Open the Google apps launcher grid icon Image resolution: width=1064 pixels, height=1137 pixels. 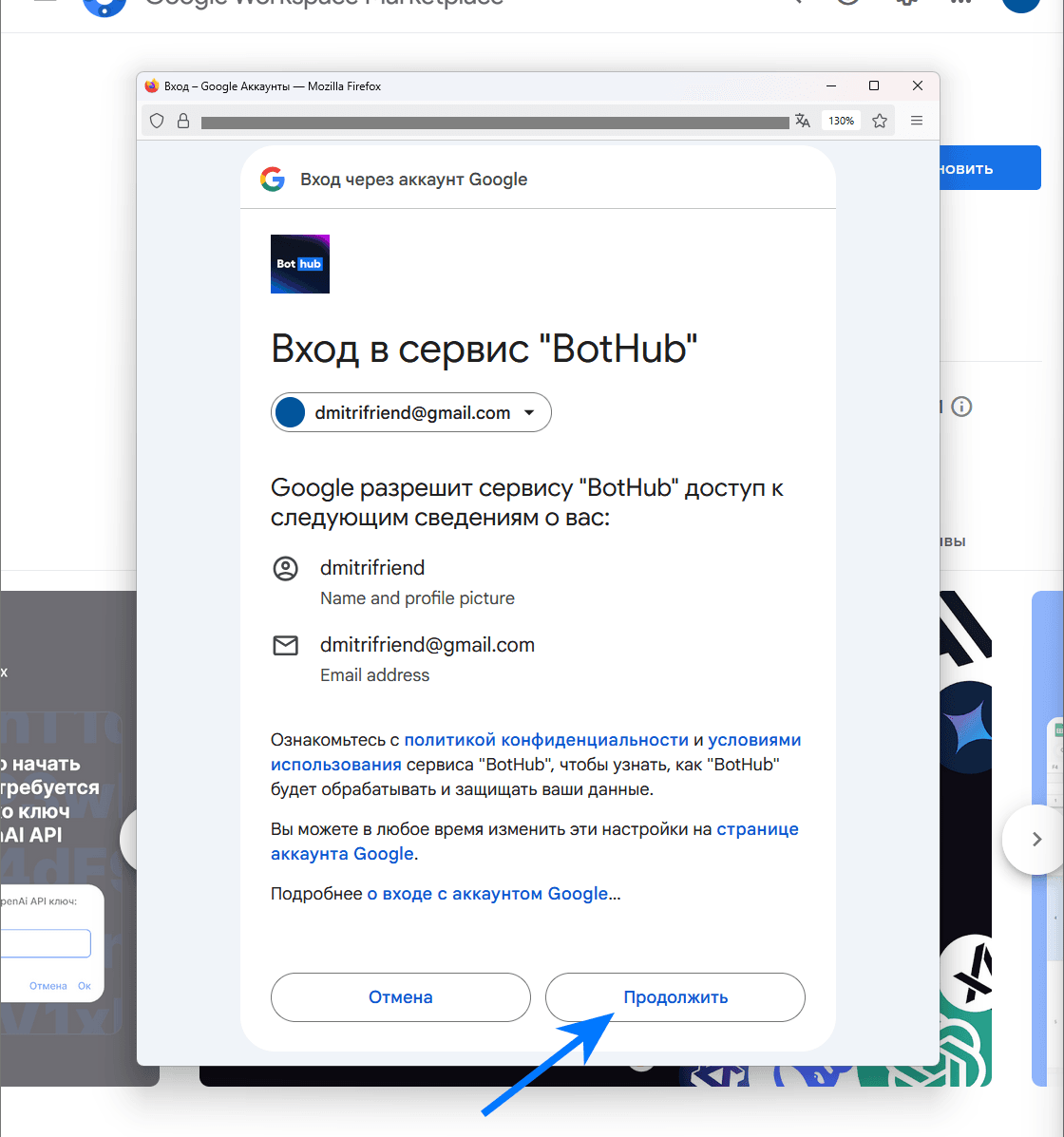click(x=960, y=1)
